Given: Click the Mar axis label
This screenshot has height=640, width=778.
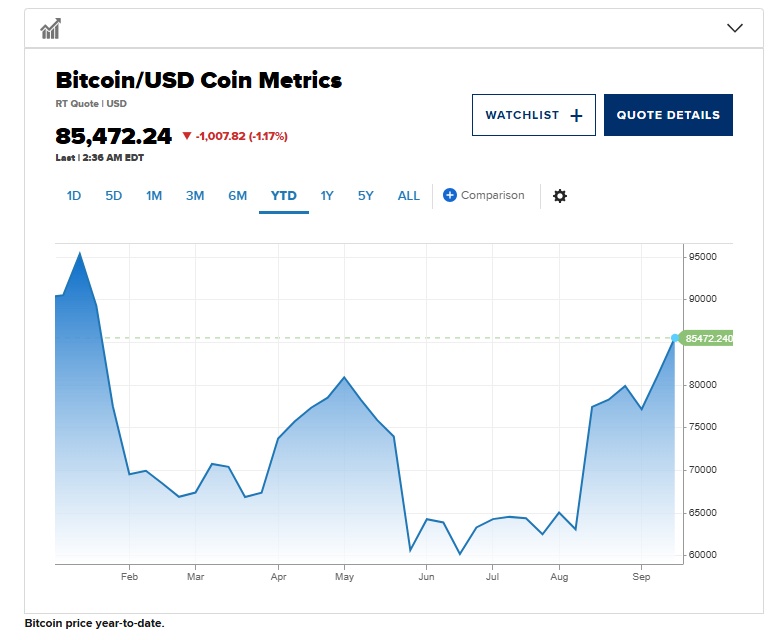Looking at the screenshot, I should tap(195, 576).
